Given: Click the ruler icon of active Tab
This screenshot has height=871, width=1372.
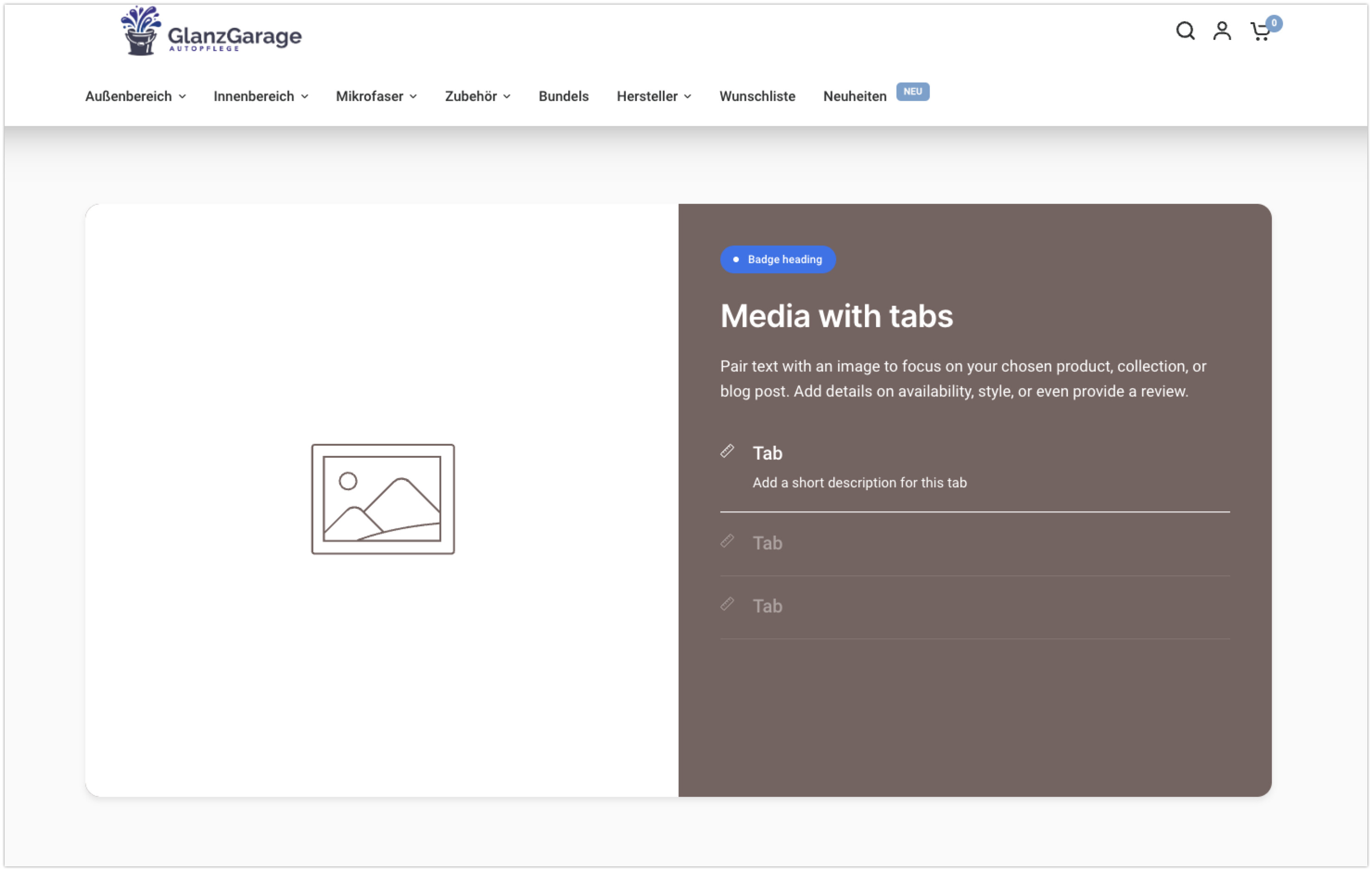Looking at the screenshot, I should click(x=727, y=452).
